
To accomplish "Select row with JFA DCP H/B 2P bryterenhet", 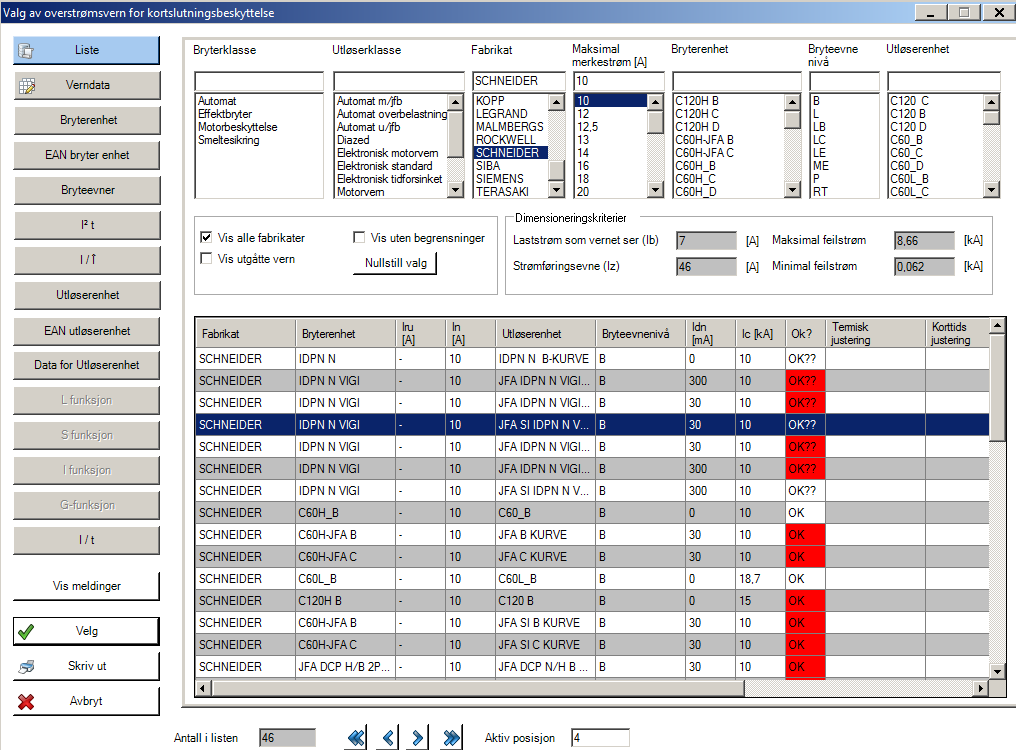I will pos(592,667).
